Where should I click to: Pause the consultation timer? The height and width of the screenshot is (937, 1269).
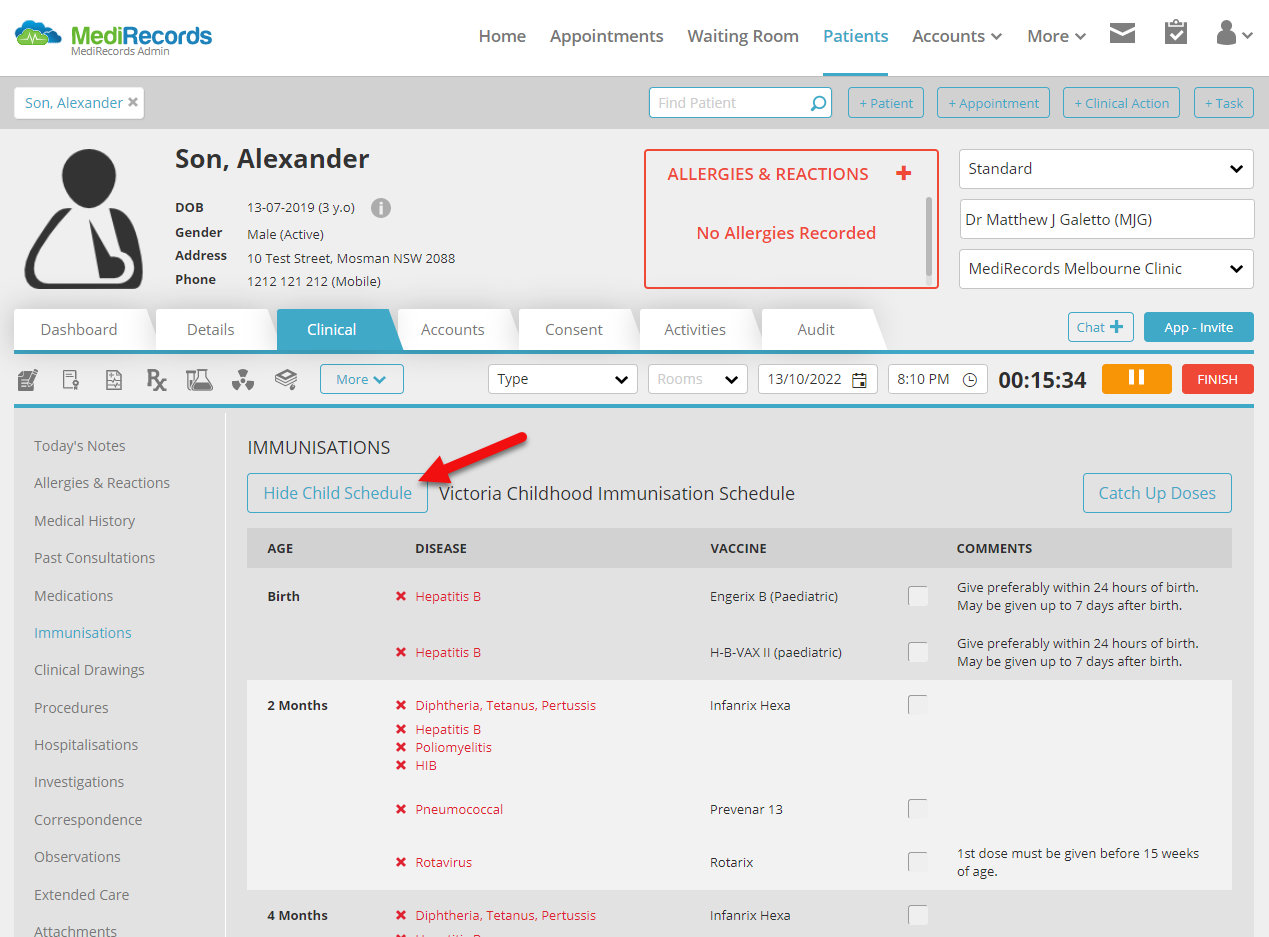pos(1137,379)
